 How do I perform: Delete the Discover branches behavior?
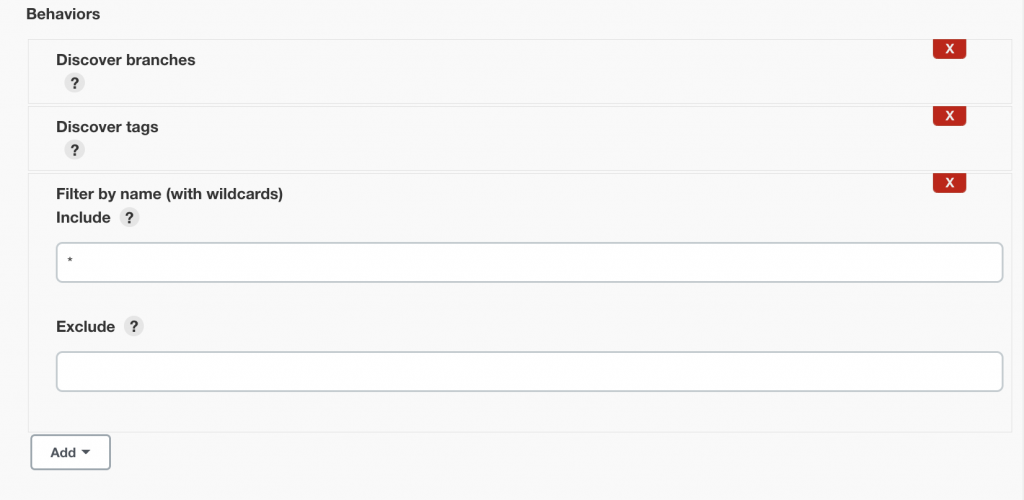(x=949, y=49)
